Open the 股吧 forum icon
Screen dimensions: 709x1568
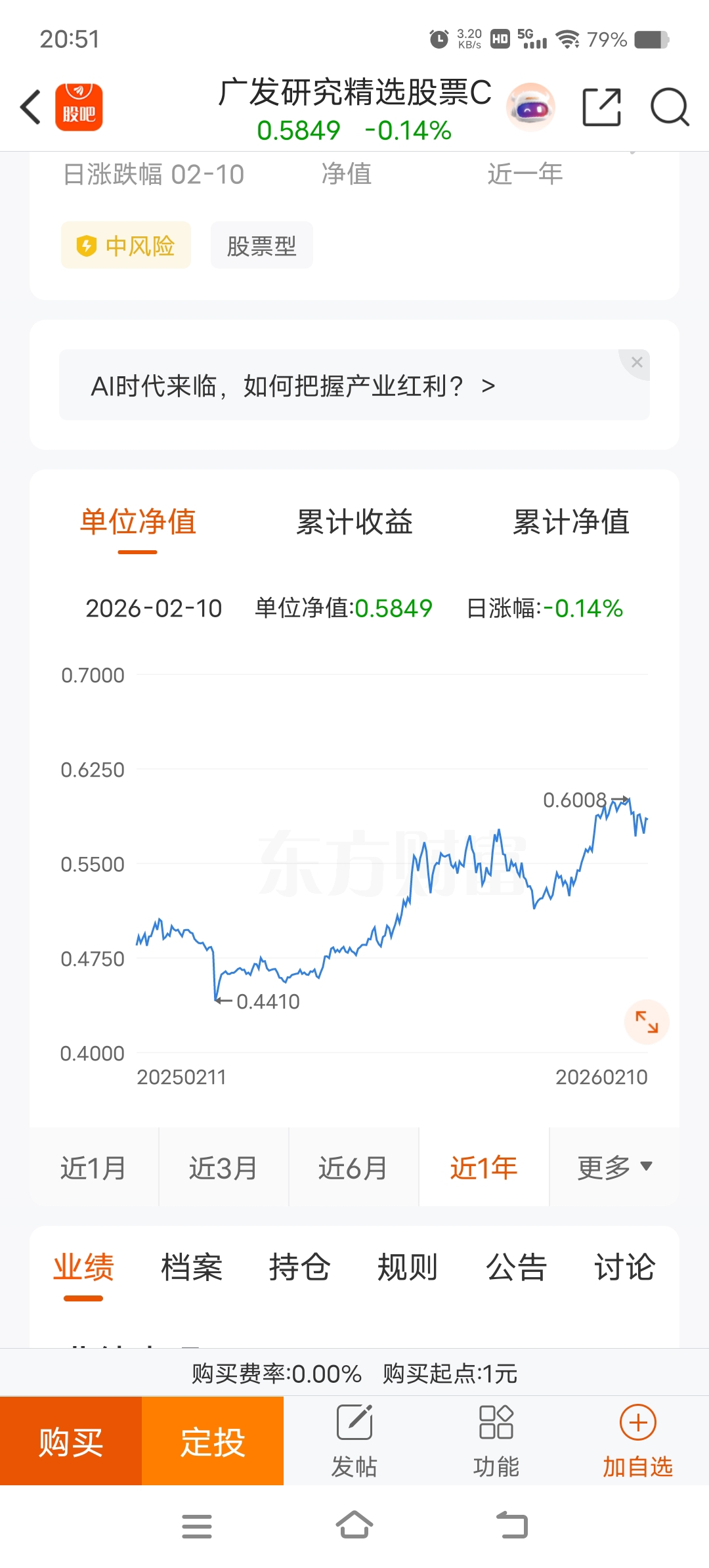pyautogui.click(x=79, y=107)
